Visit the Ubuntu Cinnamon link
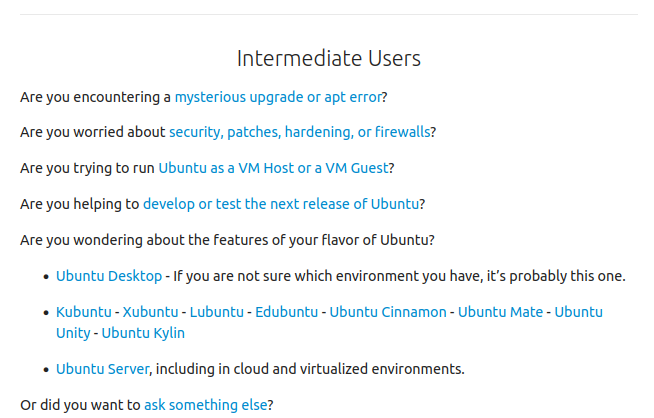 (388, 312)
